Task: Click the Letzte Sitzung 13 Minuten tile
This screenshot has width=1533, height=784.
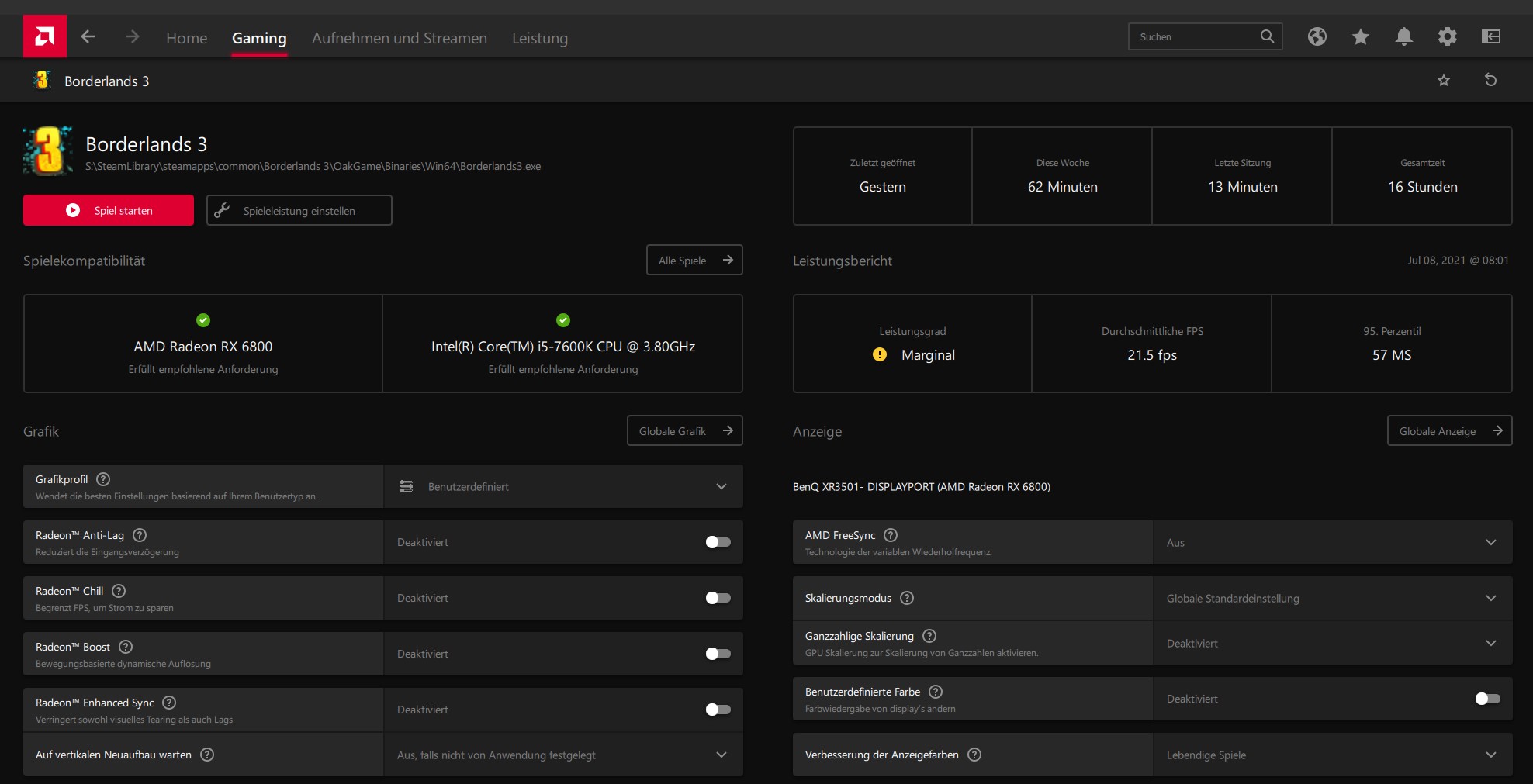Action: tap(1242, 176)
